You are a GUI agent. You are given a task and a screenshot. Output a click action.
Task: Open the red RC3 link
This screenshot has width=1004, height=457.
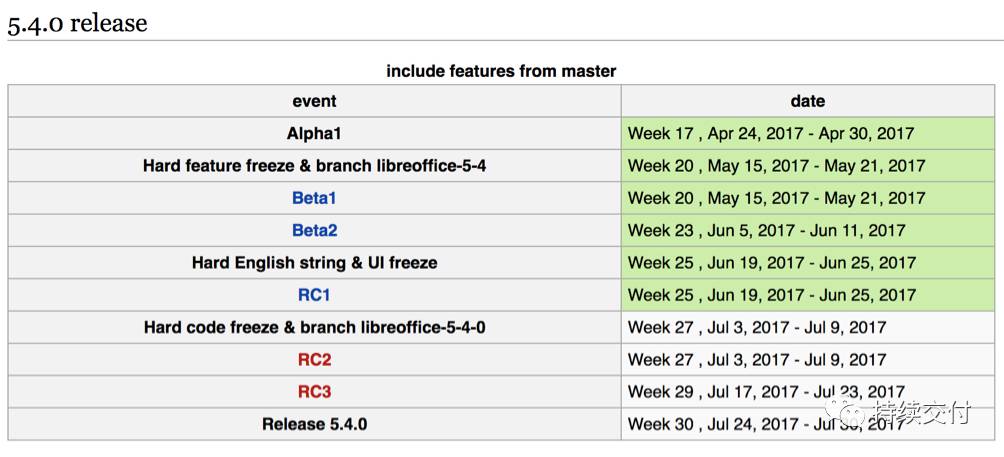pyautogui.click(x=314, y=392)
